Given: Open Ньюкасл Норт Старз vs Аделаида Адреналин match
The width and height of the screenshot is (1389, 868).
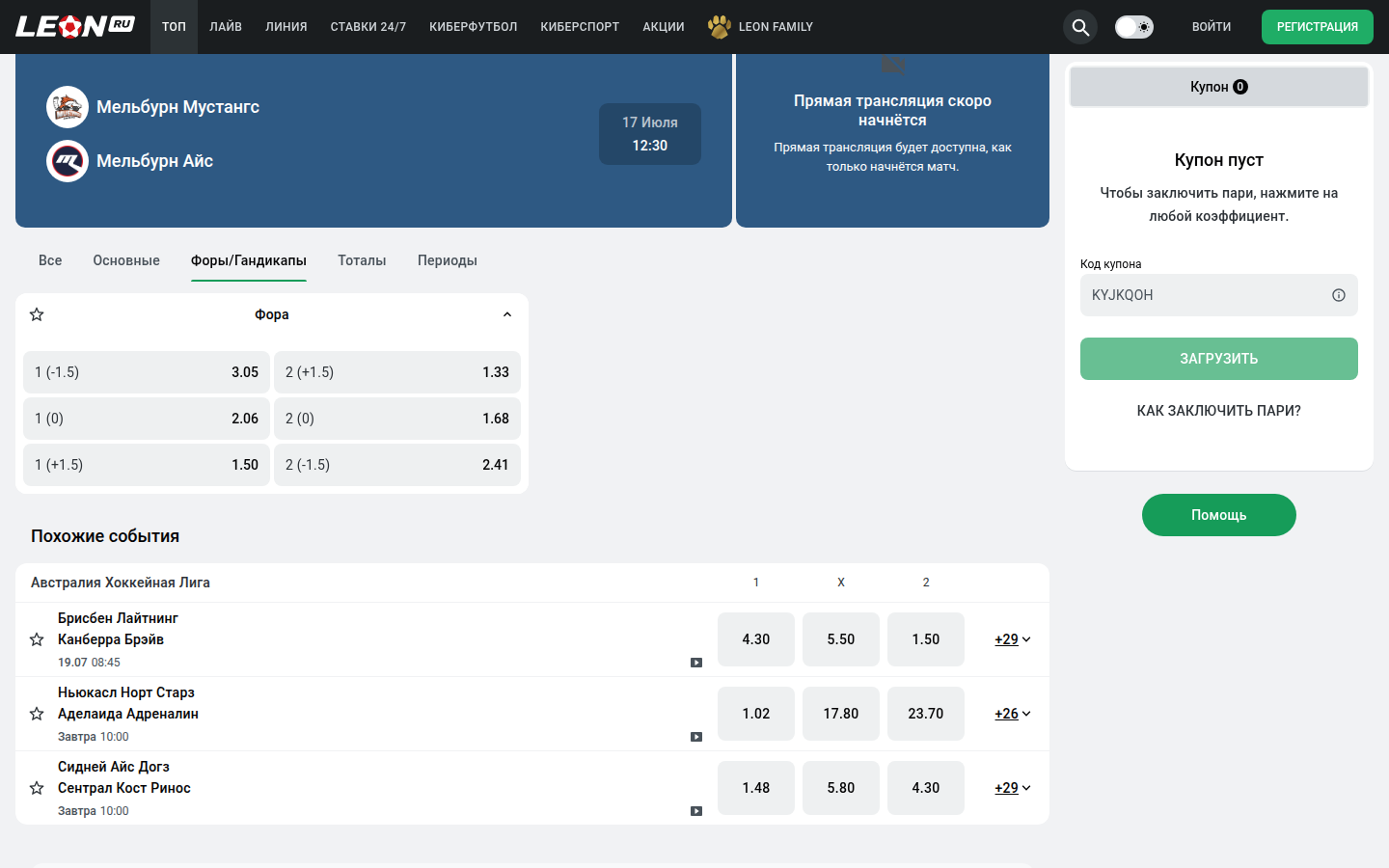Looking at the screenshot, I should click(x=128, y=703).
